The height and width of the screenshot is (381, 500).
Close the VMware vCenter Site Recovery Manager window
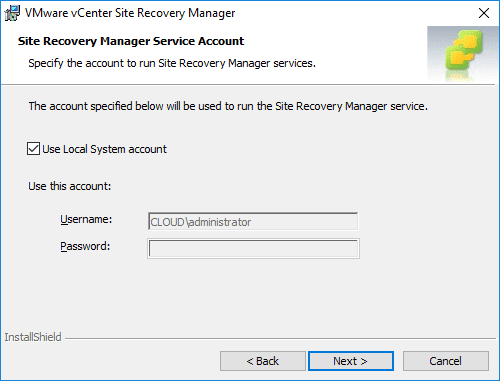point(484,13)
